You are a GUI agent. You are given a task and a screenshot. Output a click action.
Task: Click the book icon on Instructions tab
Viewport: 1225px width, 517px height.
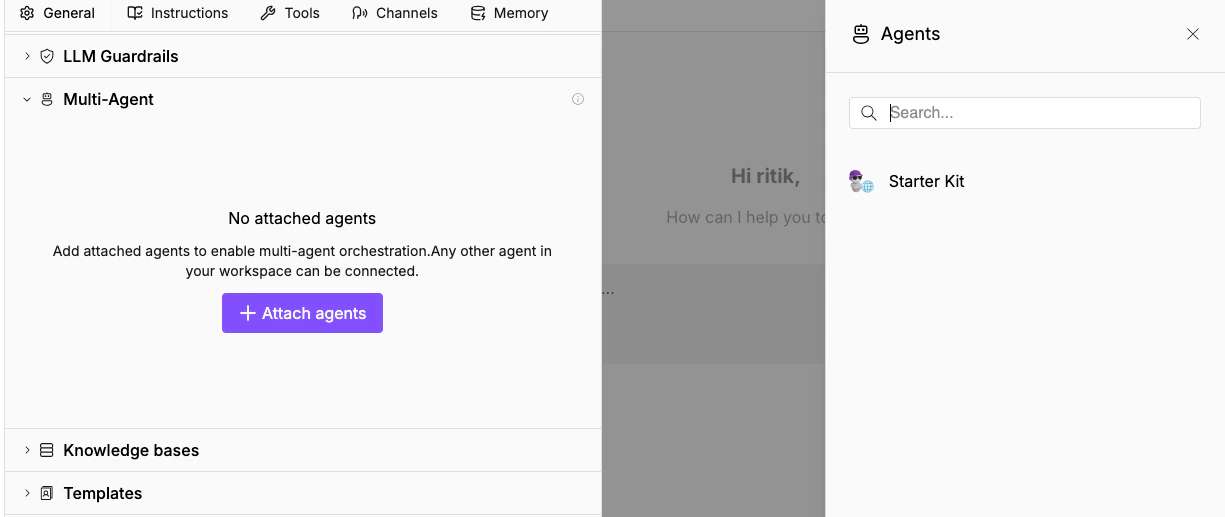tap(135, 13)
